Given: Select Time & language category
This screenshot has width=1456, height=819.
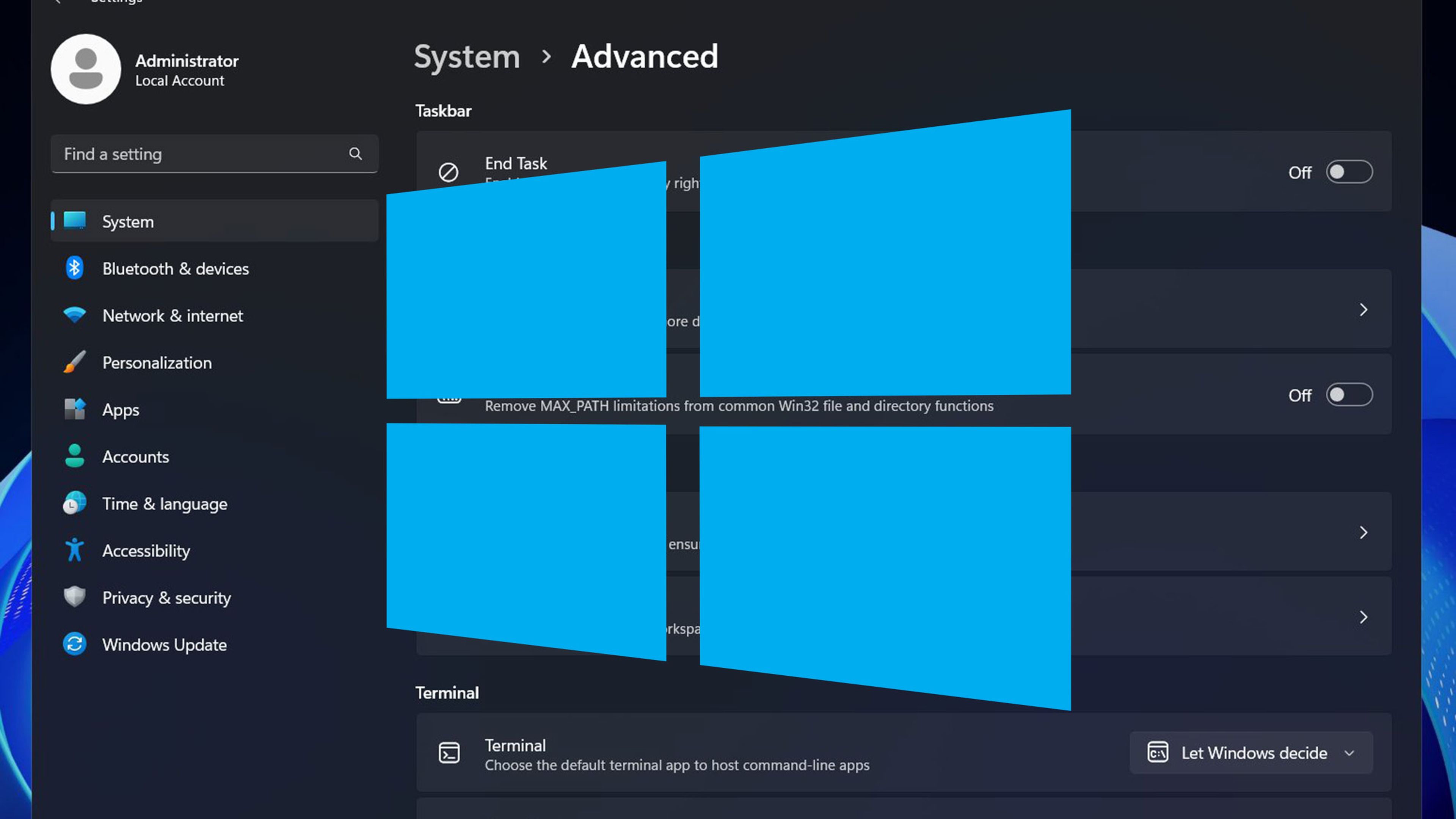Looking at the screenshot, I should tap(215, 502).
